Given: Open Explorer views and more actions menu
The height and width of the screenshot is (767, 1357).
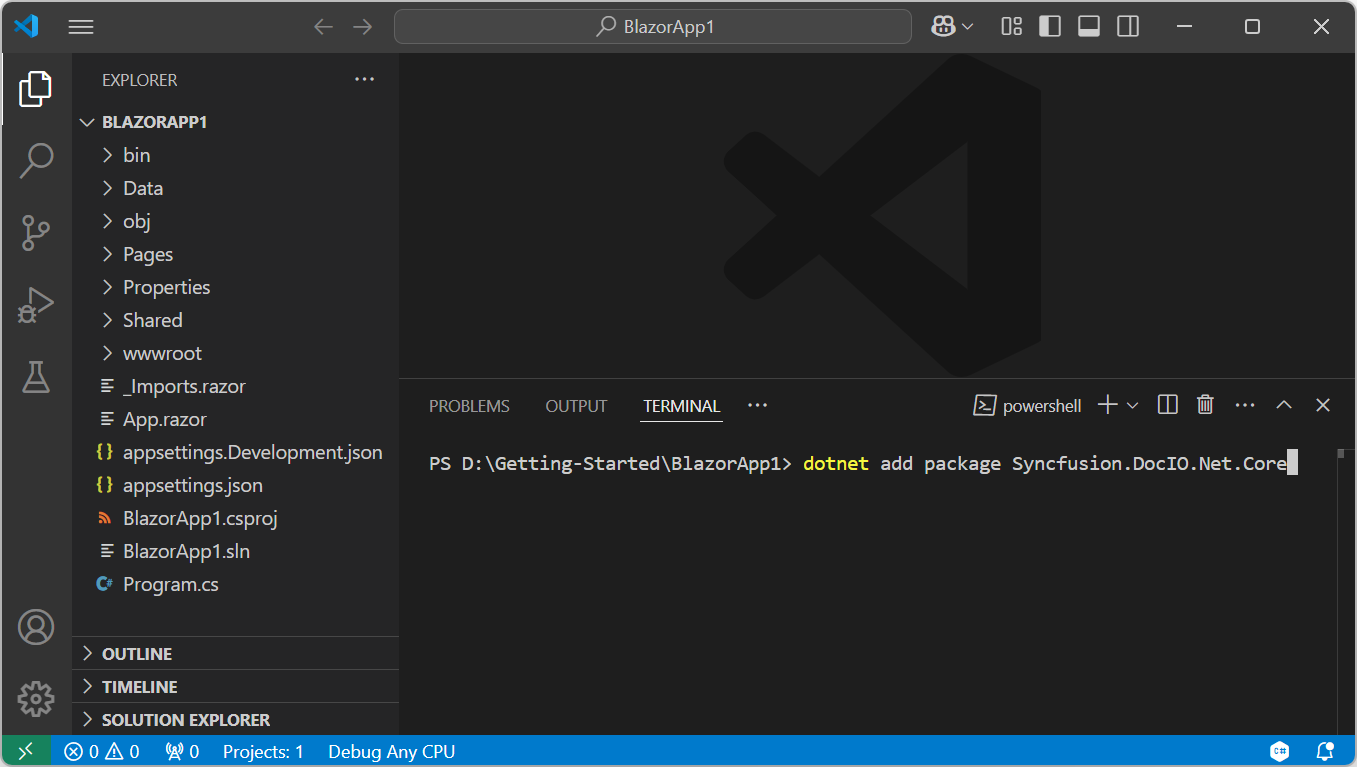Looking at the screenshot, I should pos(364,80).
